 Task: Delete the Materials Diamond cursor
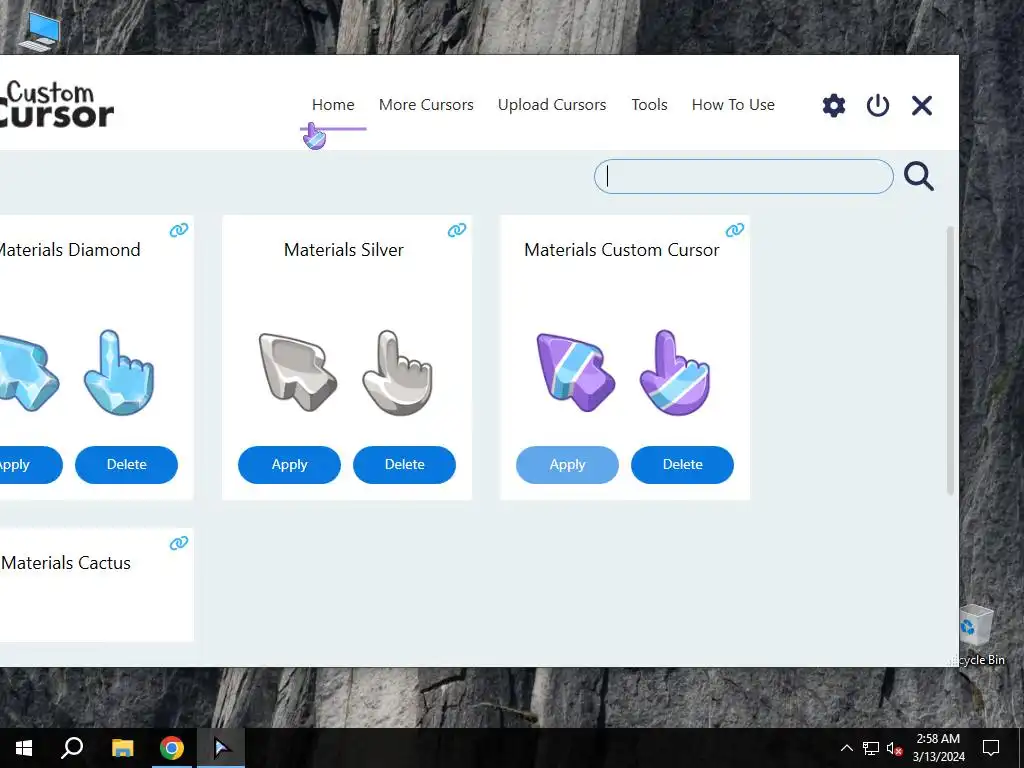pyautogui.click(x=126, y=465)
